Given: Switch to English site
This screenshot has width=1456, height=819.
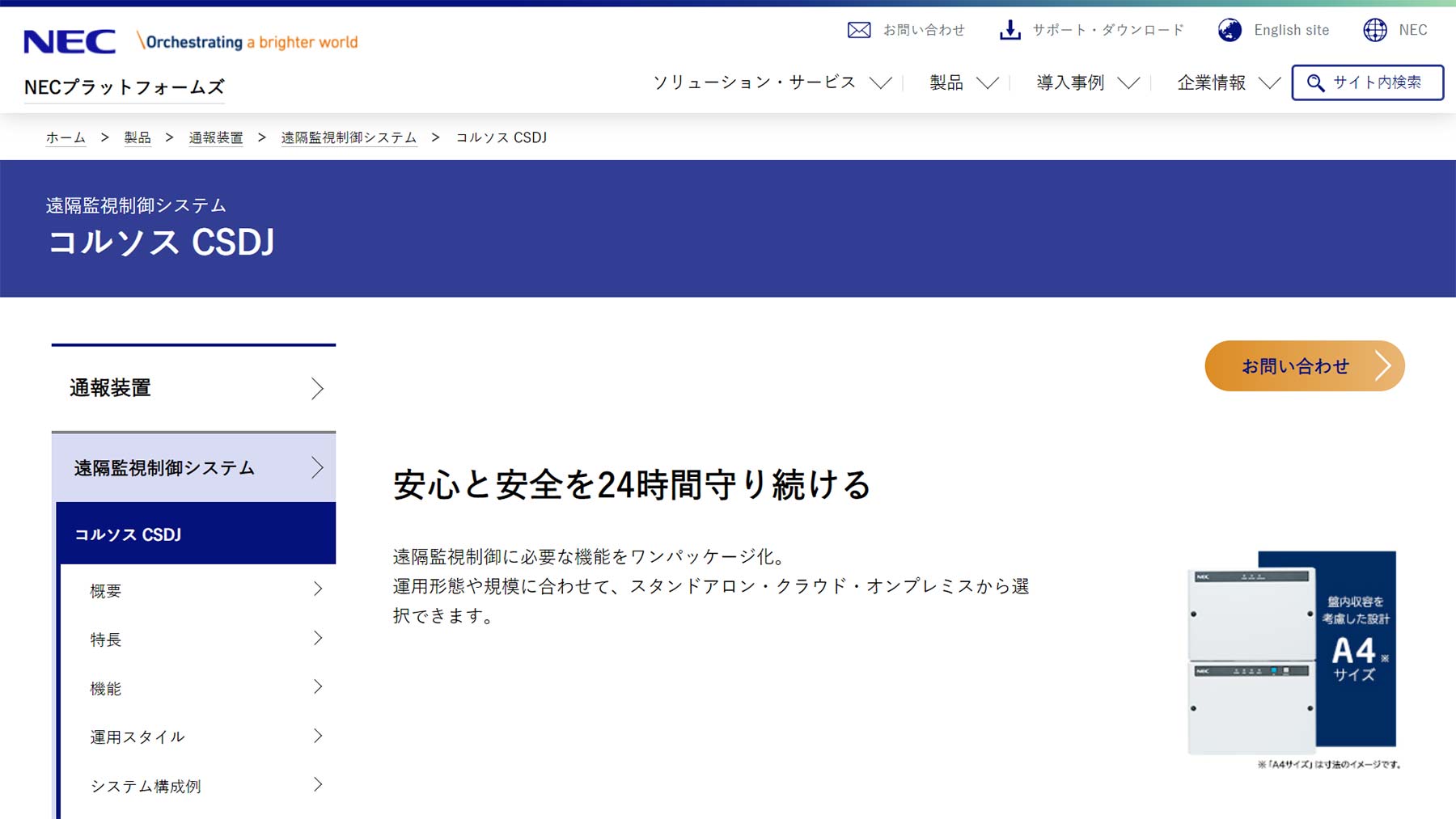Looking at the screenshot, I should tap(1291, 30).
